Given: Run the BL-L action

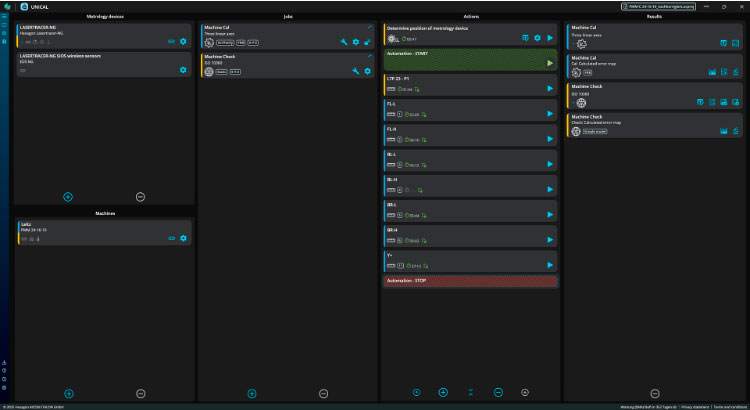Looking at the screenshot, I should pyautogui.click(x=550, y=164).
